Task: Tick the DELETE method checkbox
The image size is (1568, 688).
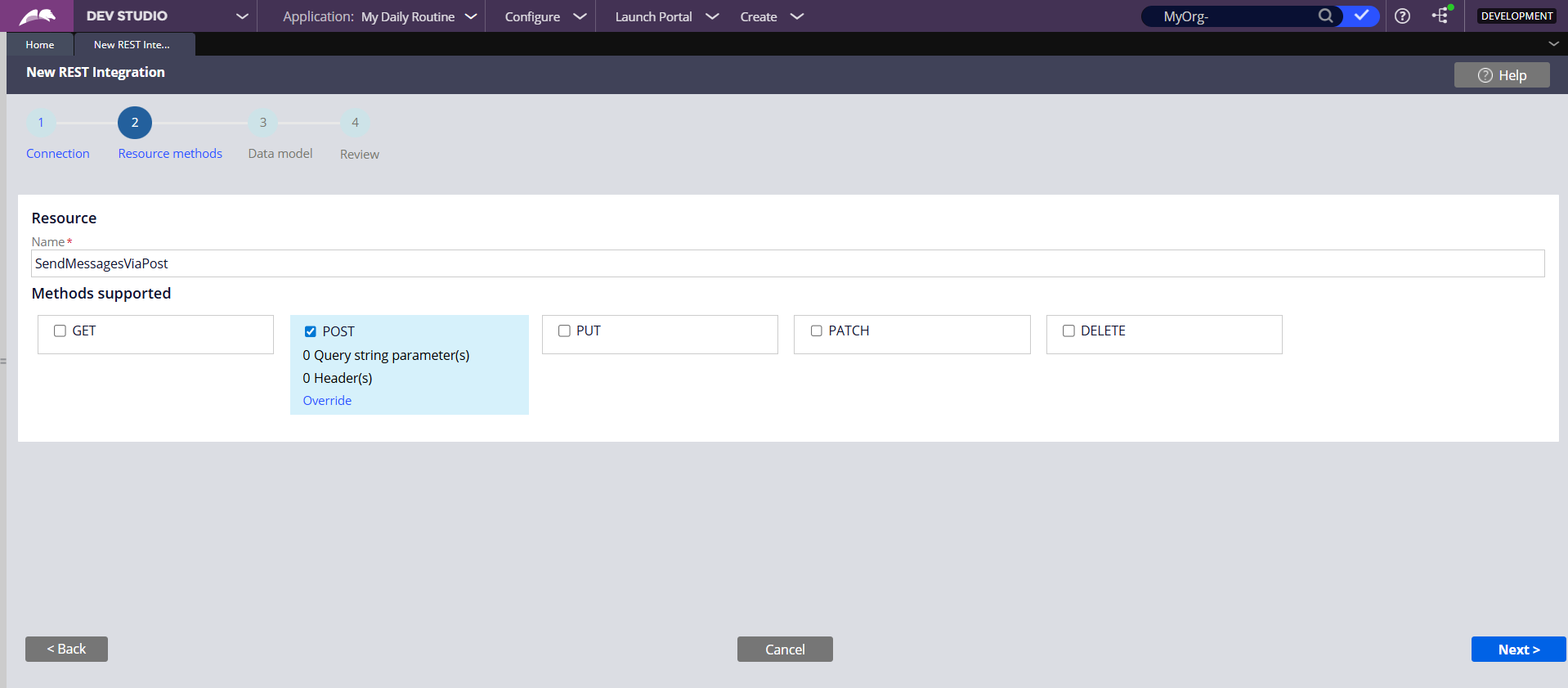Action: (x=1068, y=331)
